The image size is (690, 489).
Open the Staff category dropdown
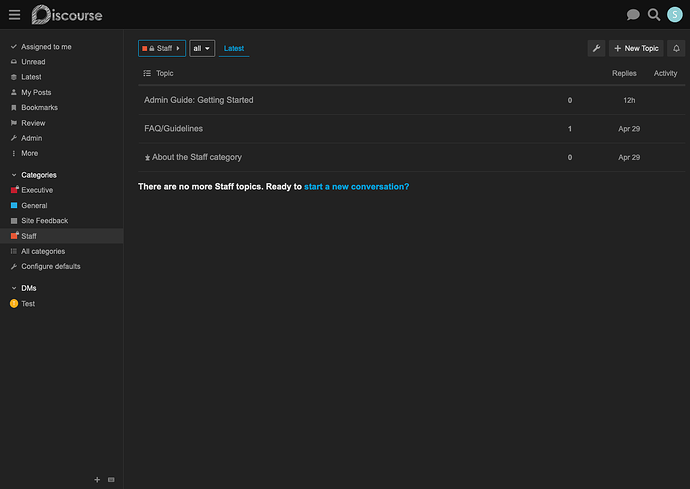pos(162,48)
